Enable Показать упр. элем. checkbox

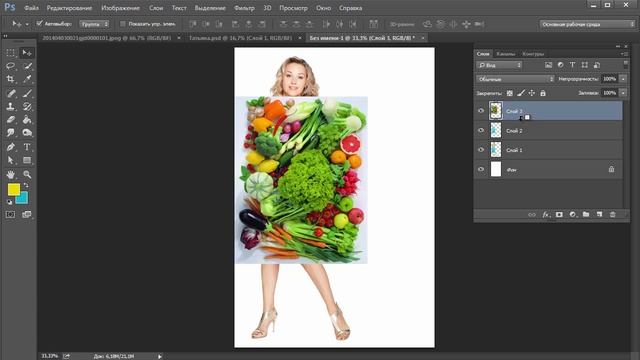coord(122,24)
